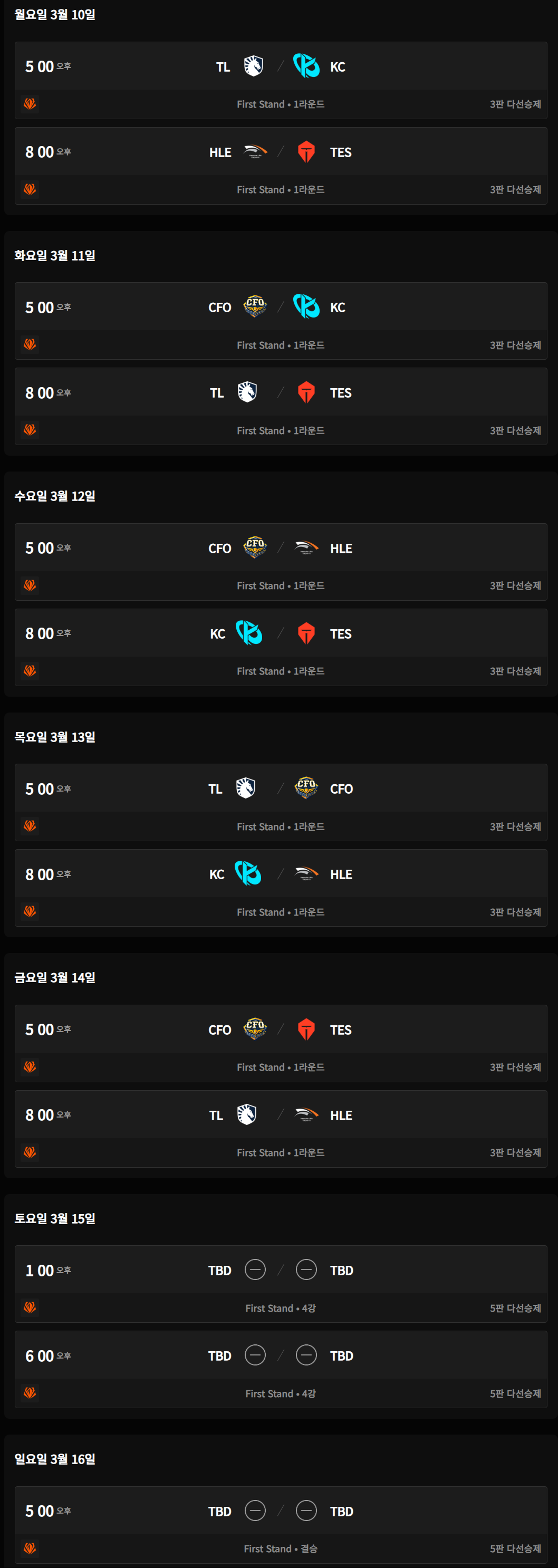Click Team Liquid logo in March 14 8:00 match

point(246,1114)
